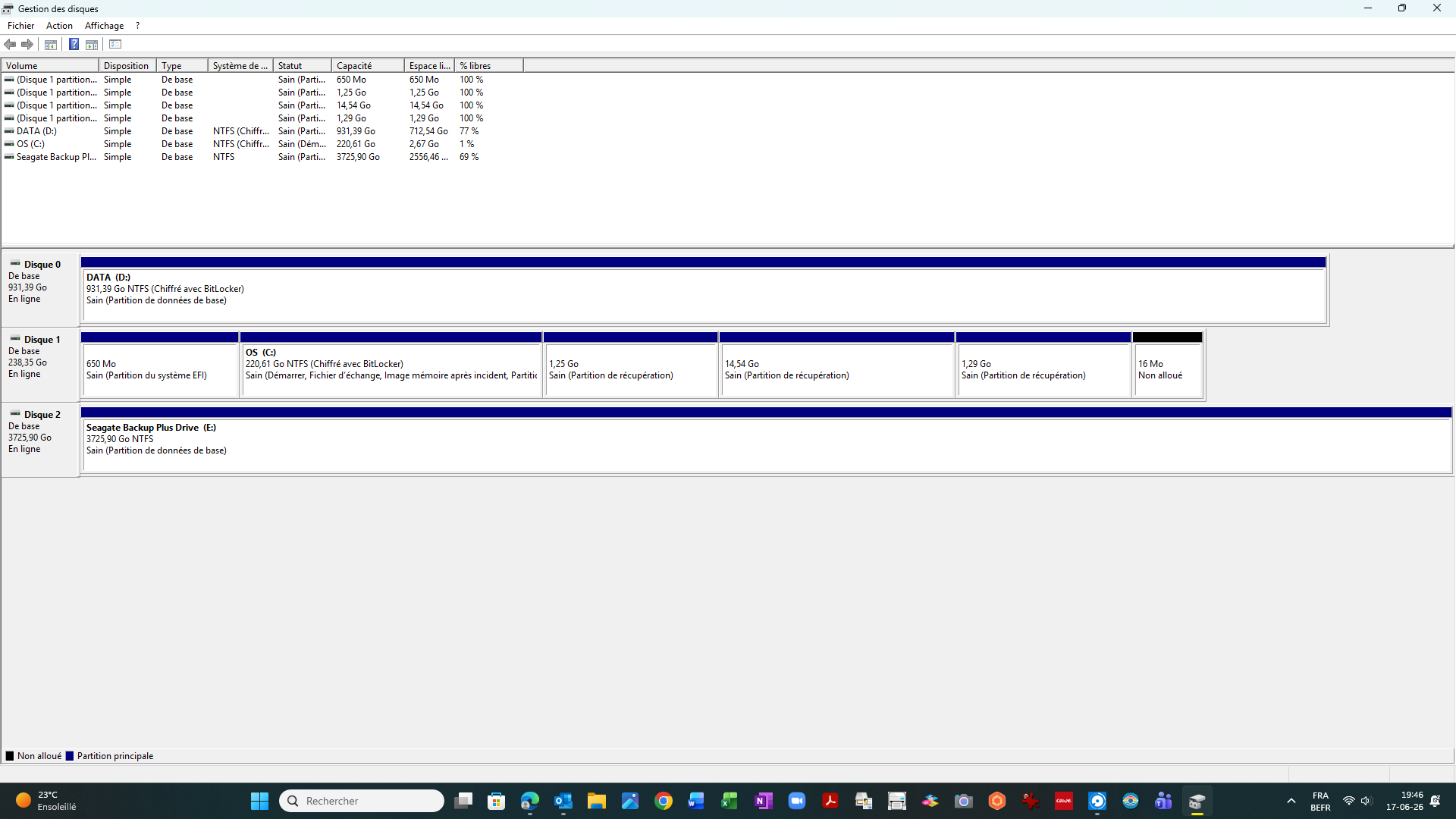Select the DATA (D:) partition block

point(704,290)
